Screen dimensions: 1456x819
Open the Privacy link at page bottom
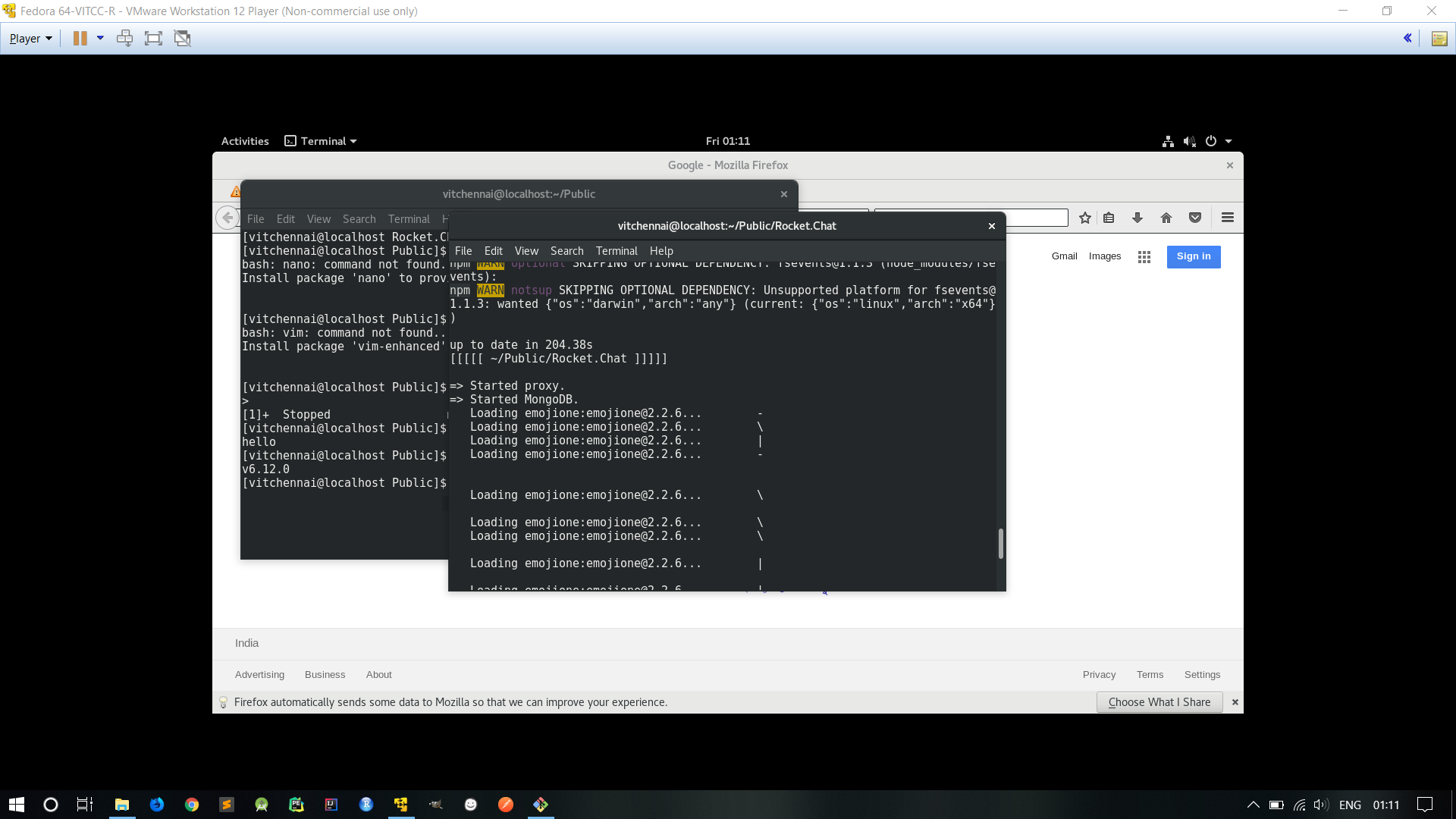pos(1099,674)
